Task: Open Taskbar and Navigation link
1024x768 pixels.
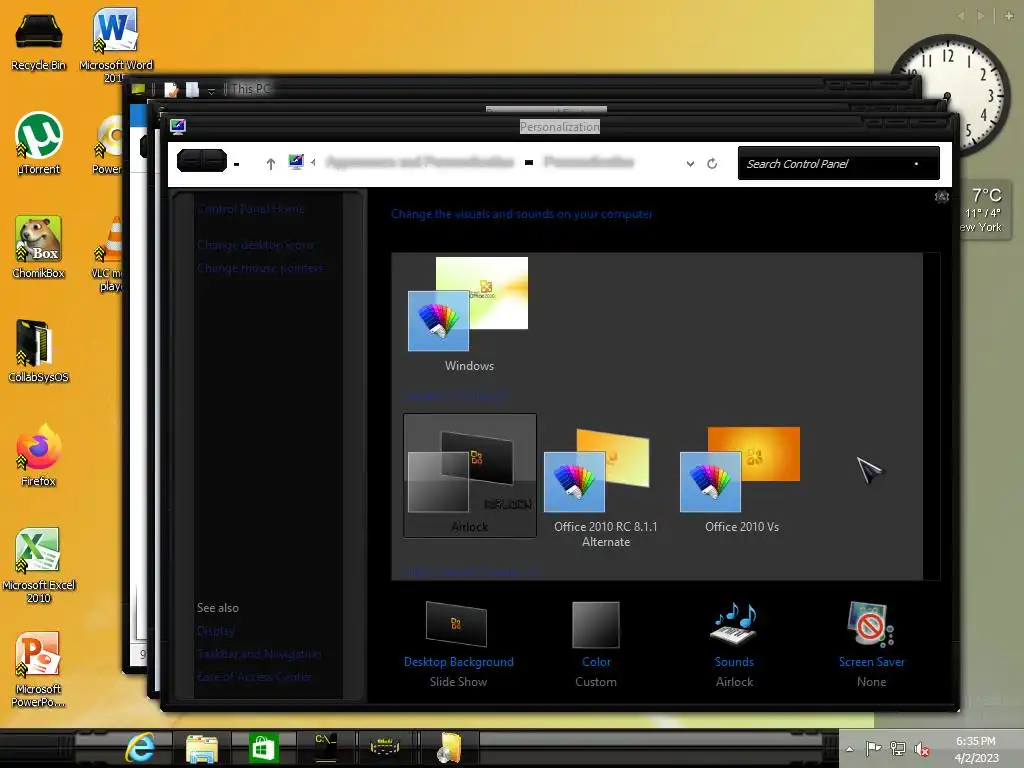Action: [259, 654]
